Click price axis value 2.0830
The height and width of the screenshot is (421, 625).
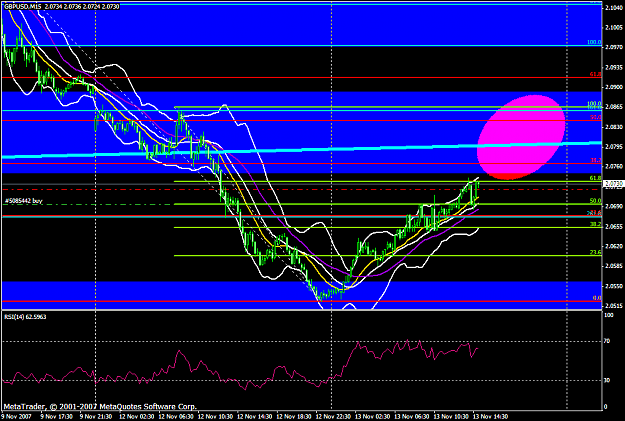click(x=612, y=127)
